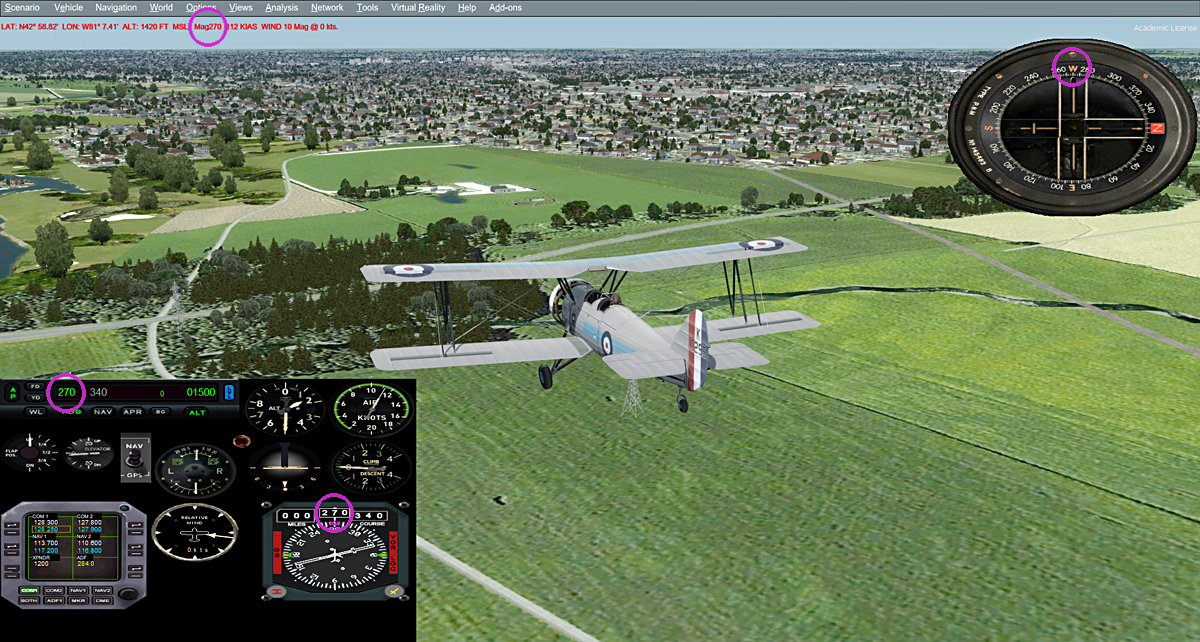Screen dimensions: 1200x642
Task: Click transponder code 1200
Action: (41, 564)
